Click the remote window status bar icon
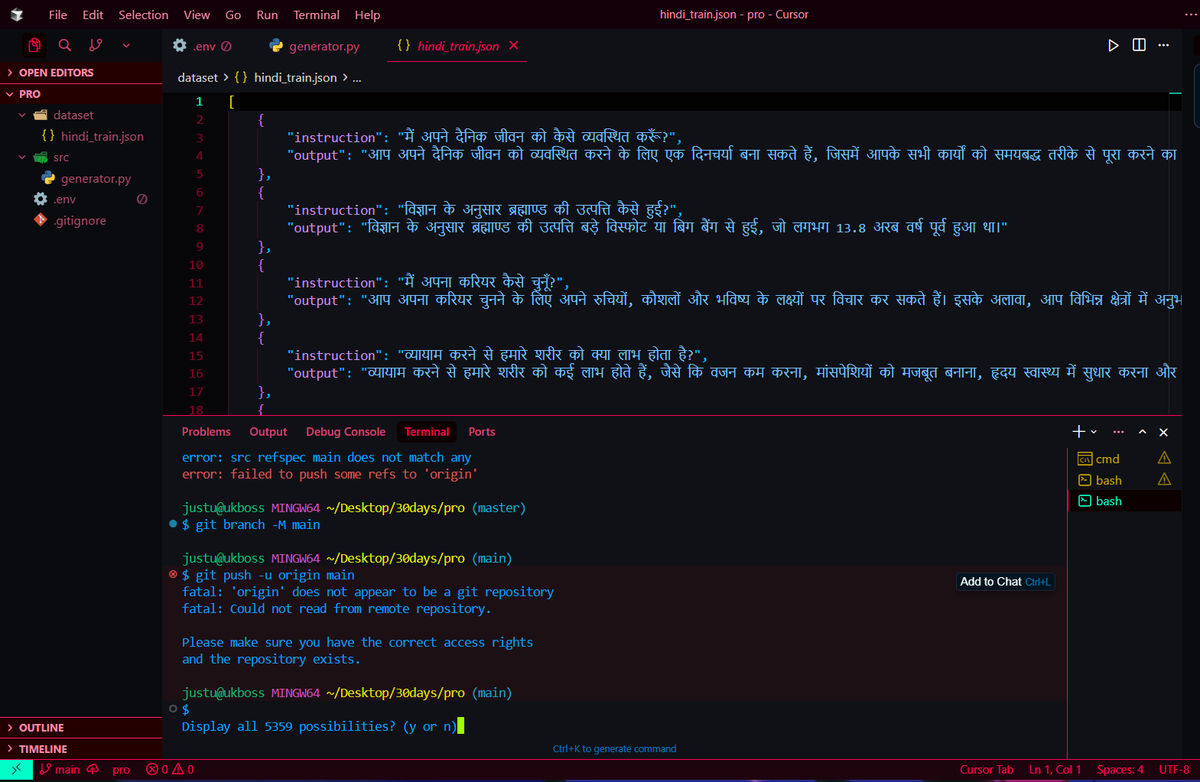This screenshot has height=782, width=1200. pos(17,770)
